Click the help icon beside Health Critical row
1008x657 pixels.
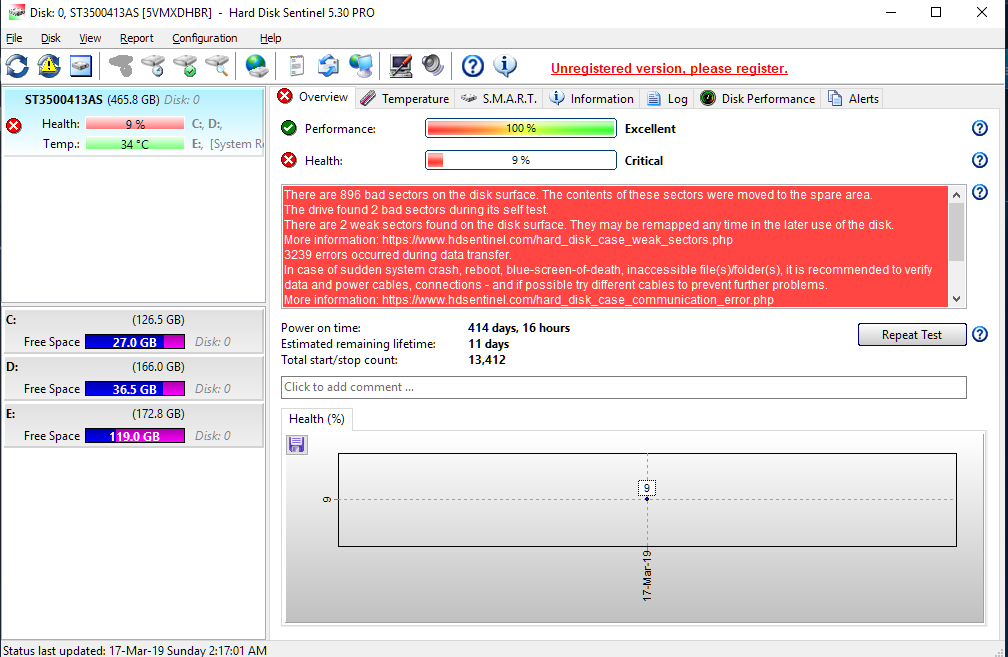click(979, 160)
